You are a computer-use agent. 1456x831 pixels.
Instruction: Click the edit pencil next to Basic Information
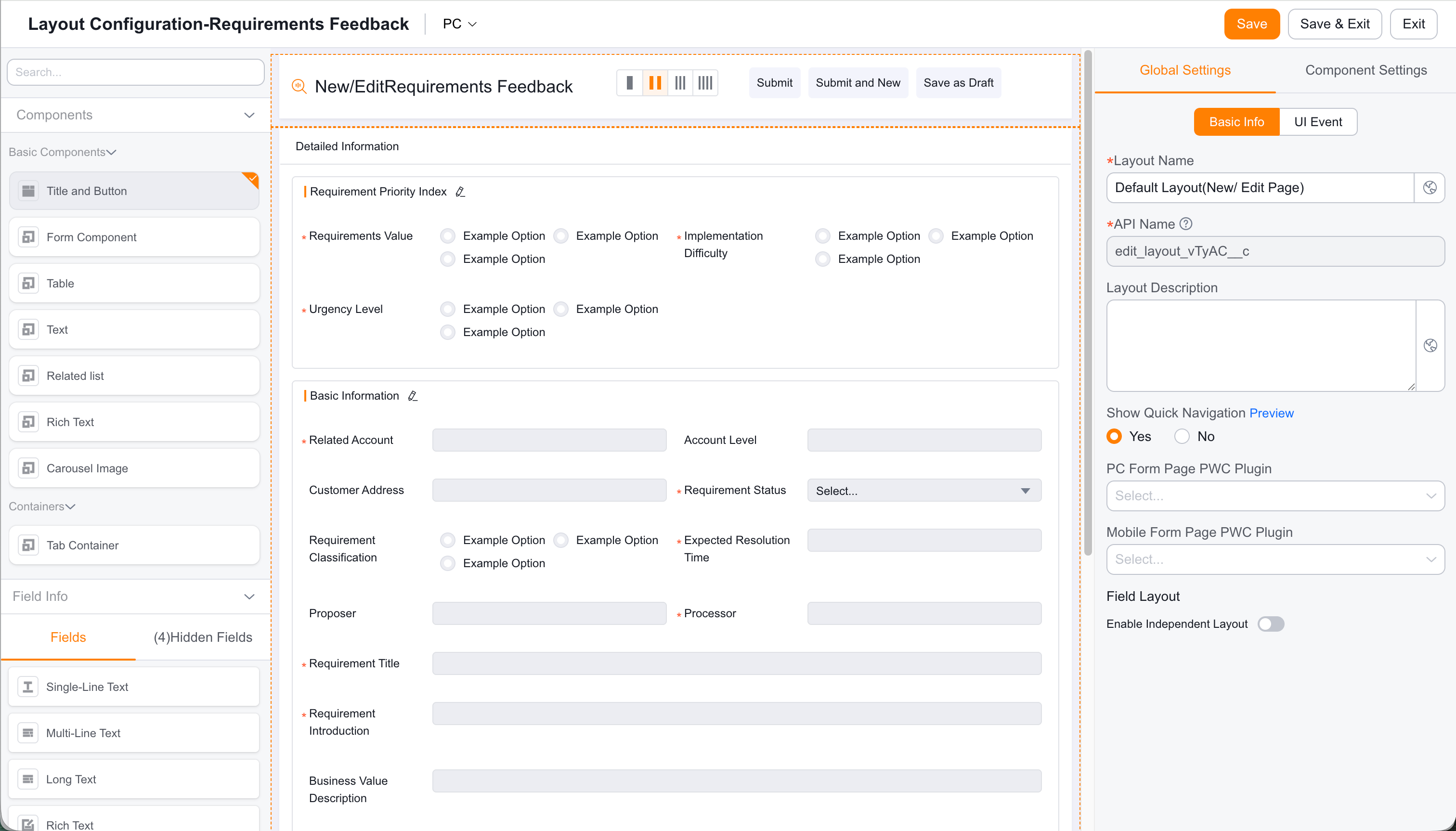413,396
